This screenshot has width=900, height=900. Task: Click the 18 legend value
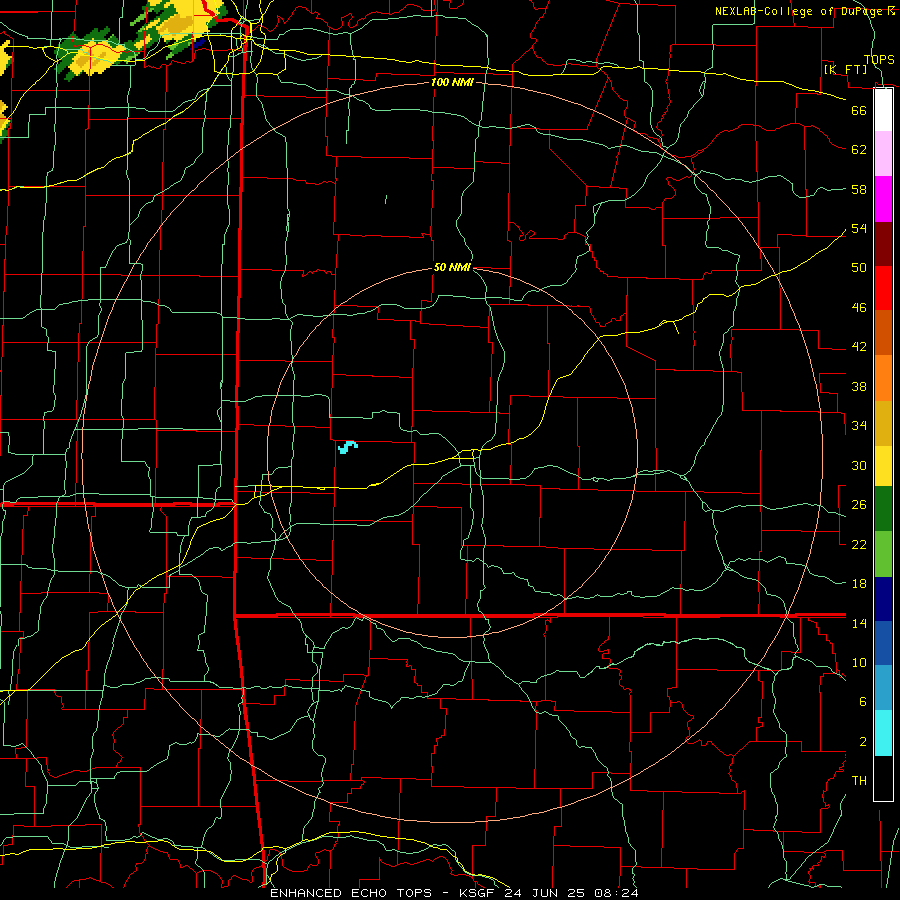[859, 584]
